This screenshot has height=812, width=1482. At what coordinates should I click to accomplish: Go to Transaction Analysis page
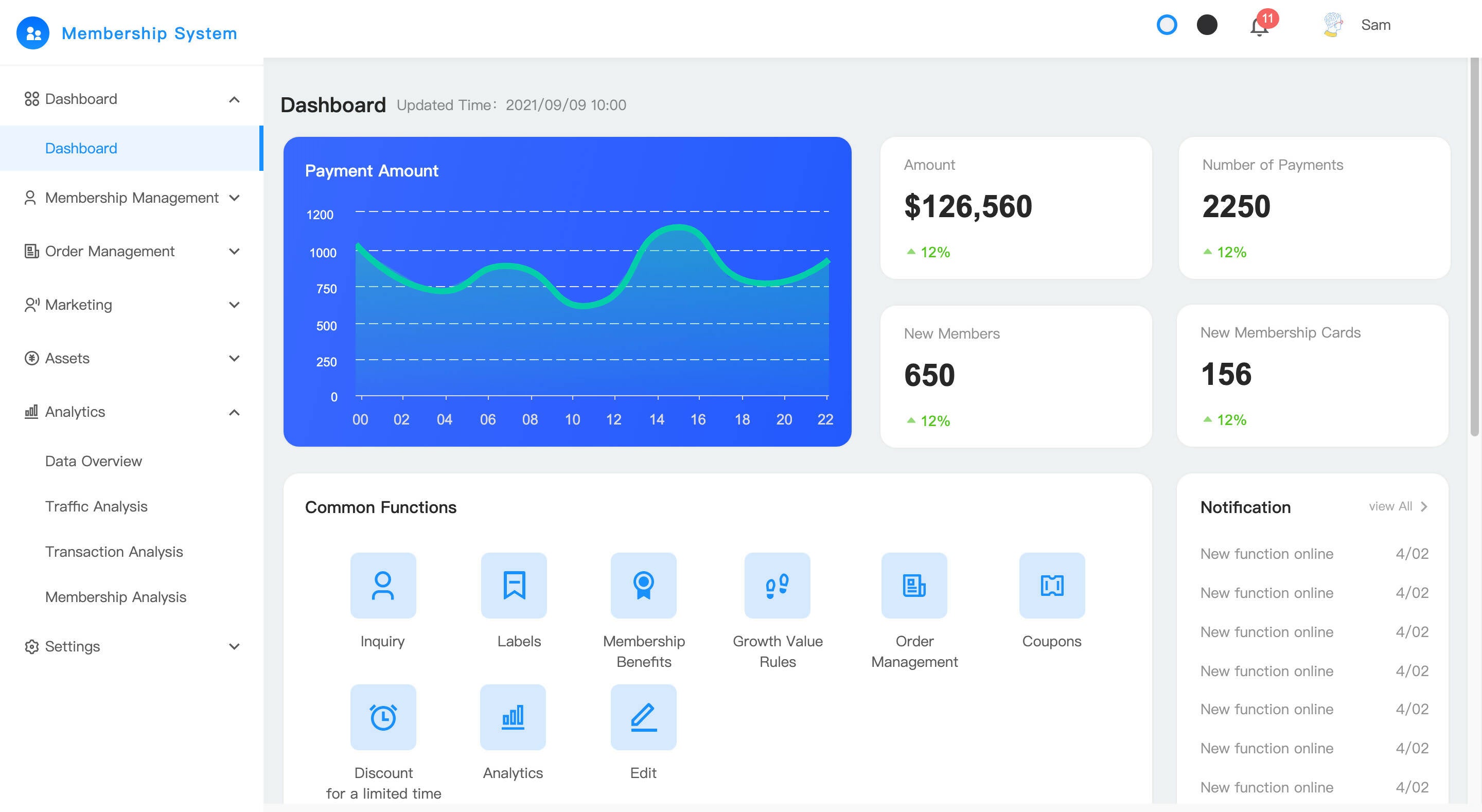[114, 552]
